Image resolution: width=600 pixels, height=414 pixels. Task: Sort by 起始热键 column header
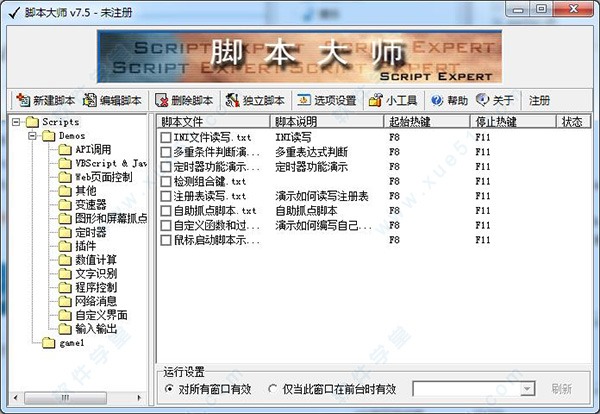tap(427, 122)
